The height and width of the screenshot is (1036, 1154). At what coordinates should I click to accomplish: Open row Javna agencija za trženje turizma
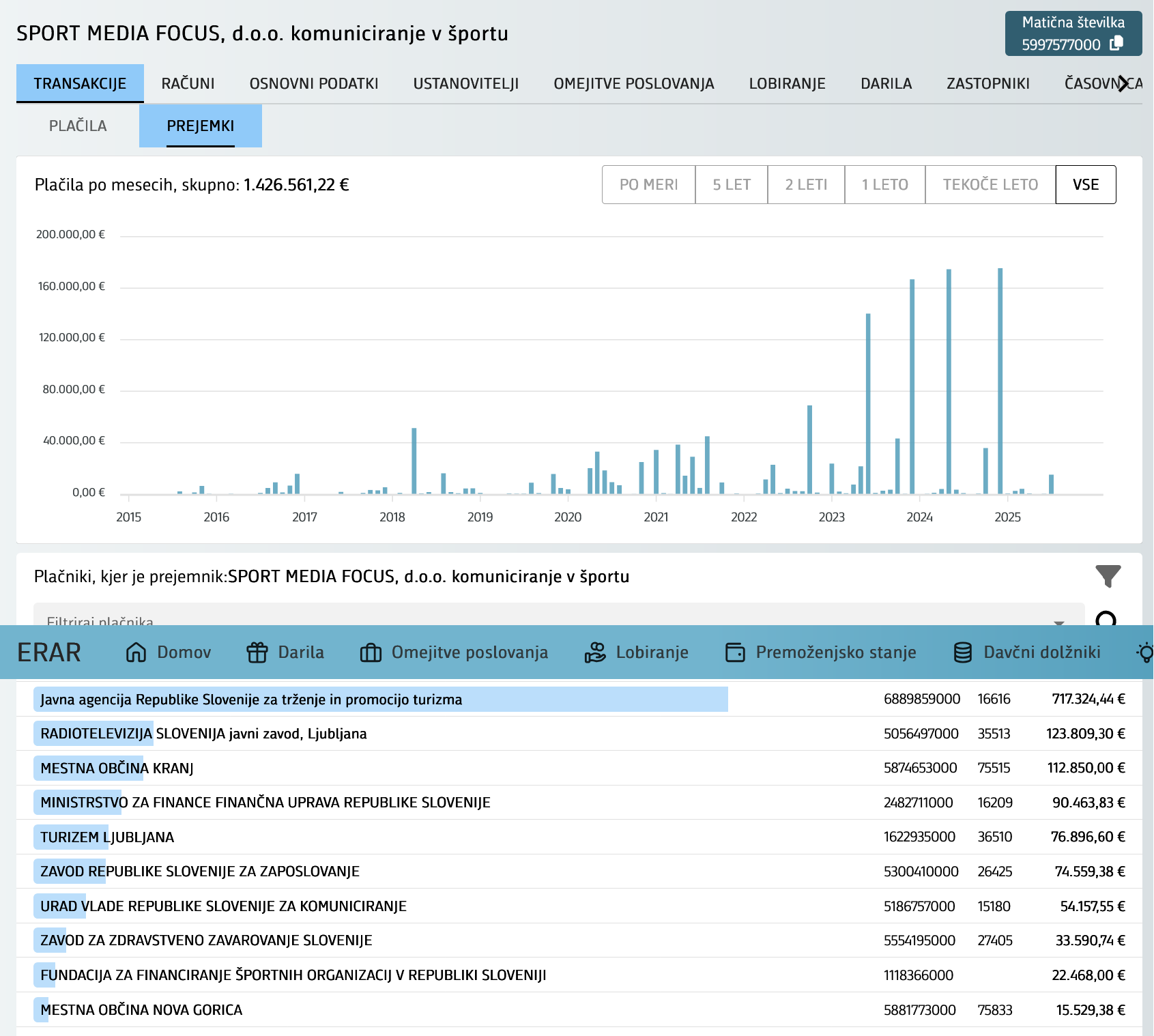[579, 699]
